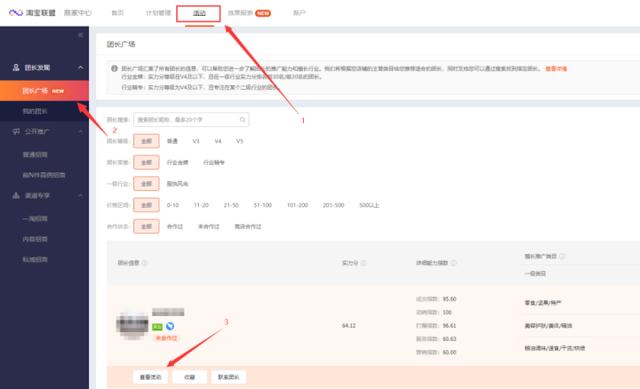Image resolution: width=640 pixels, height=389 pixels.
Task: Select the V4 level filter
Action: click(x=218, y=141)
